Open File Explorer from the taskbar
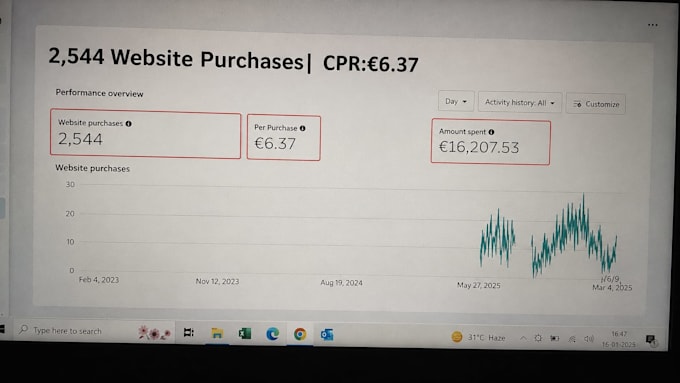This screenshot has height=383, width=680. (217, 333)
